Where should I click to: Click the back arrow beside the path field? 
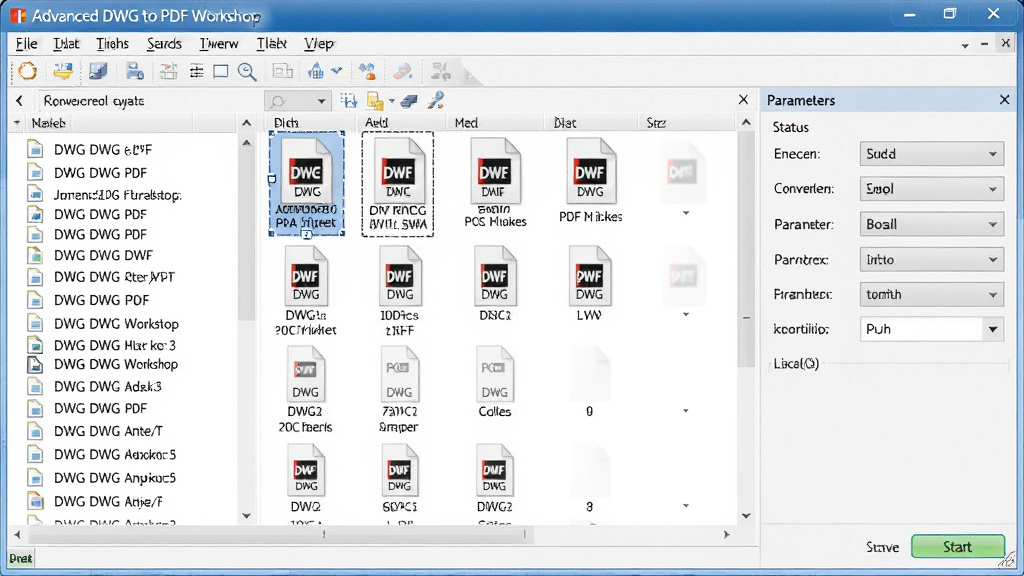(x=19, y=101)
